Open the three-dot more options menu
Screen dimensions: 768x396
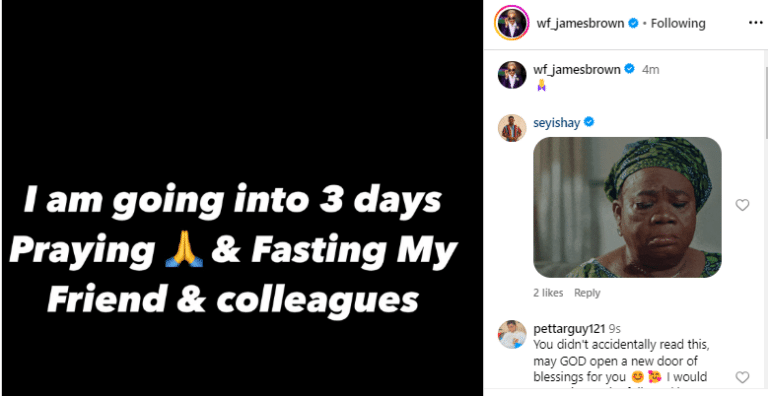pyautogui.click(x=756, y=24)
